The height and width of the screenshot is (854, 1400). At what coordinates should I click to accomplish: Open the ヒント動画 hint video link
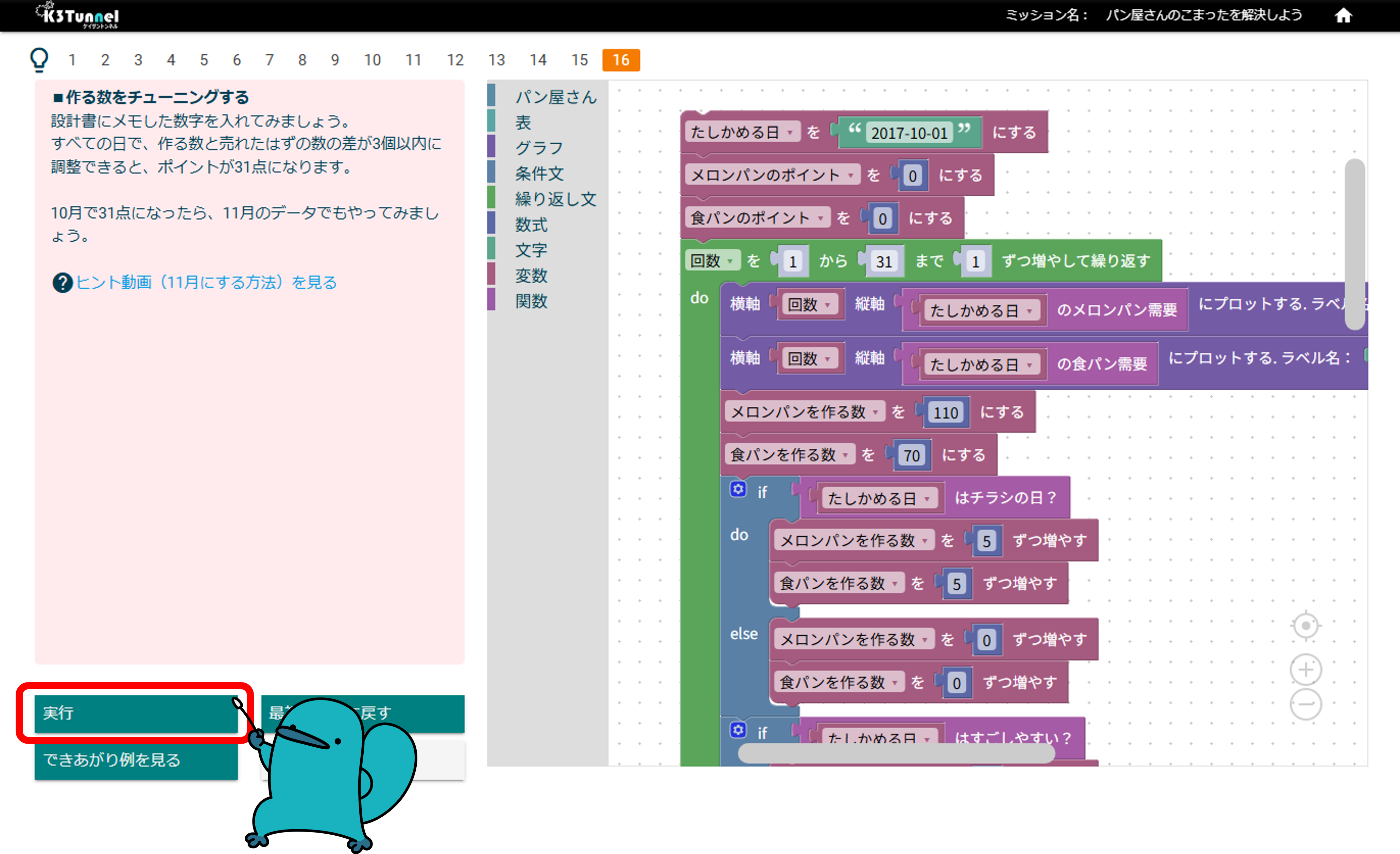pyautogui.click(x=206, y=282)
